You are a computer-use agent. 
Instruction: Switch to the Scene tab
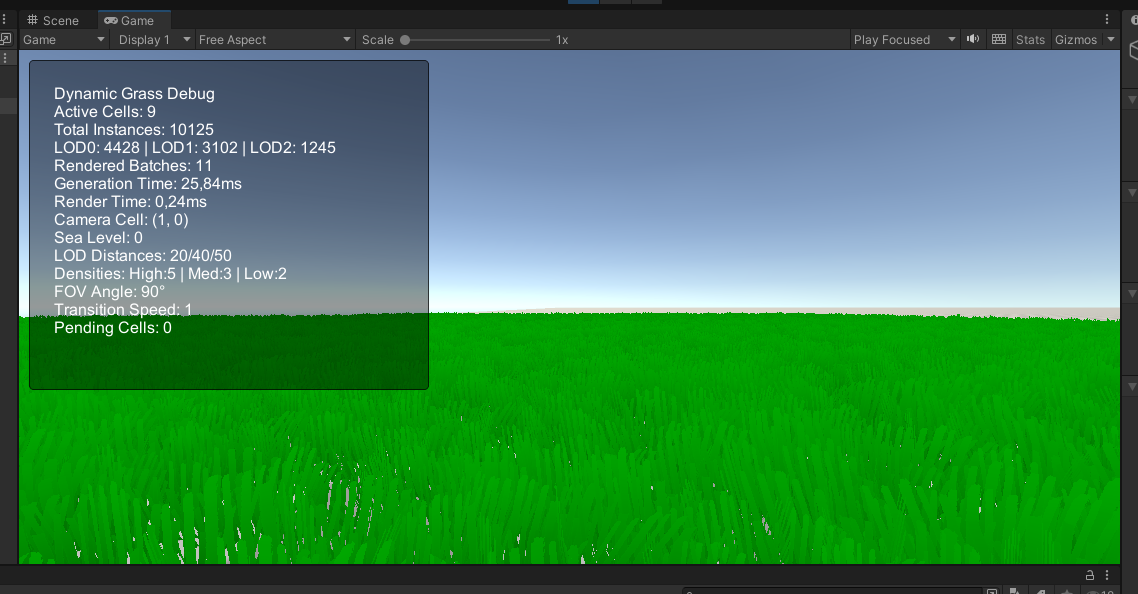point(52,20)
